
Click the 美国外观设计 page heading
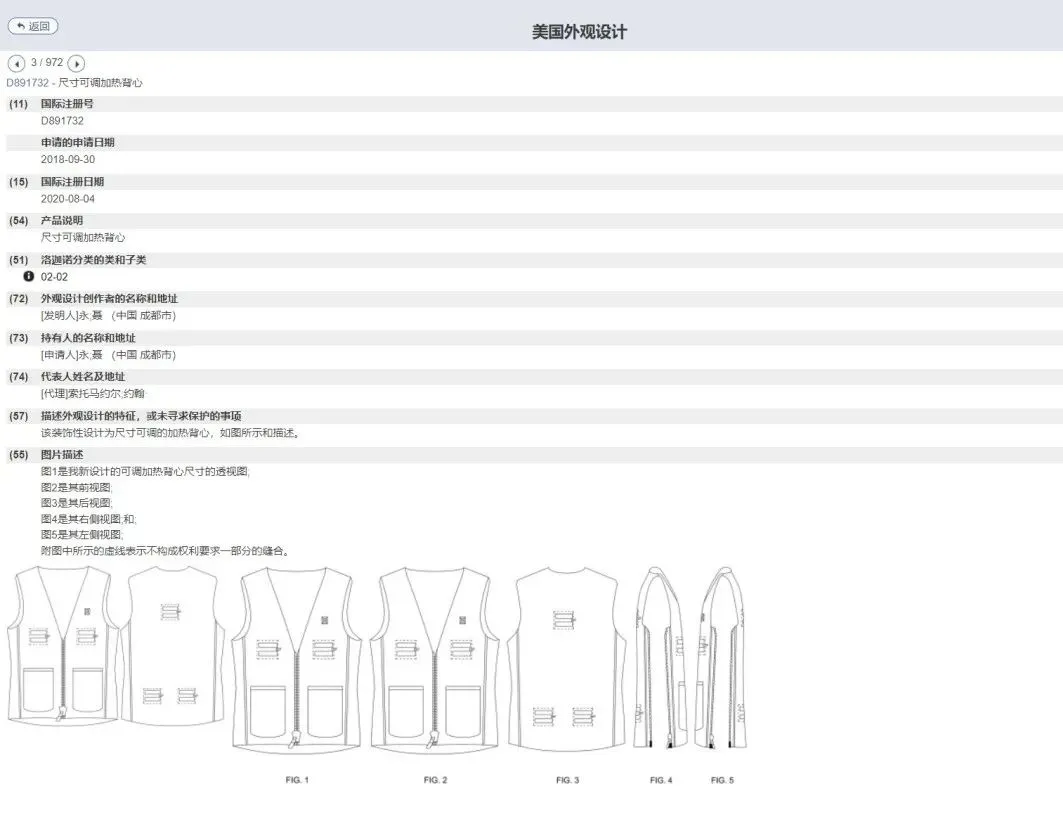coord(579,32)
